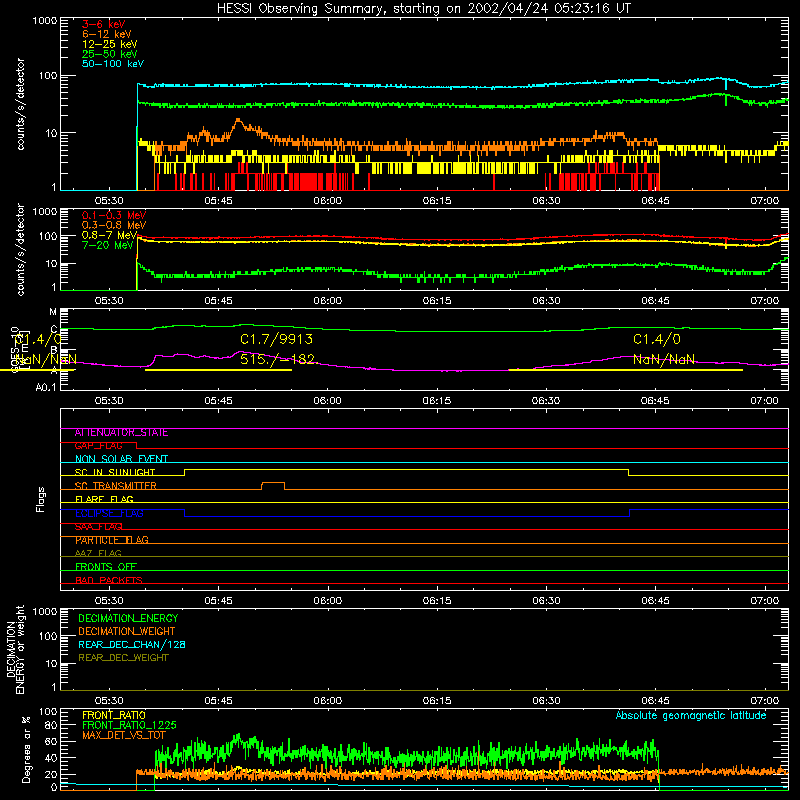800x800 pixels.
Task: Click the MAX_DET_VS_TOT legend label
Action: (x=124, y=735)
